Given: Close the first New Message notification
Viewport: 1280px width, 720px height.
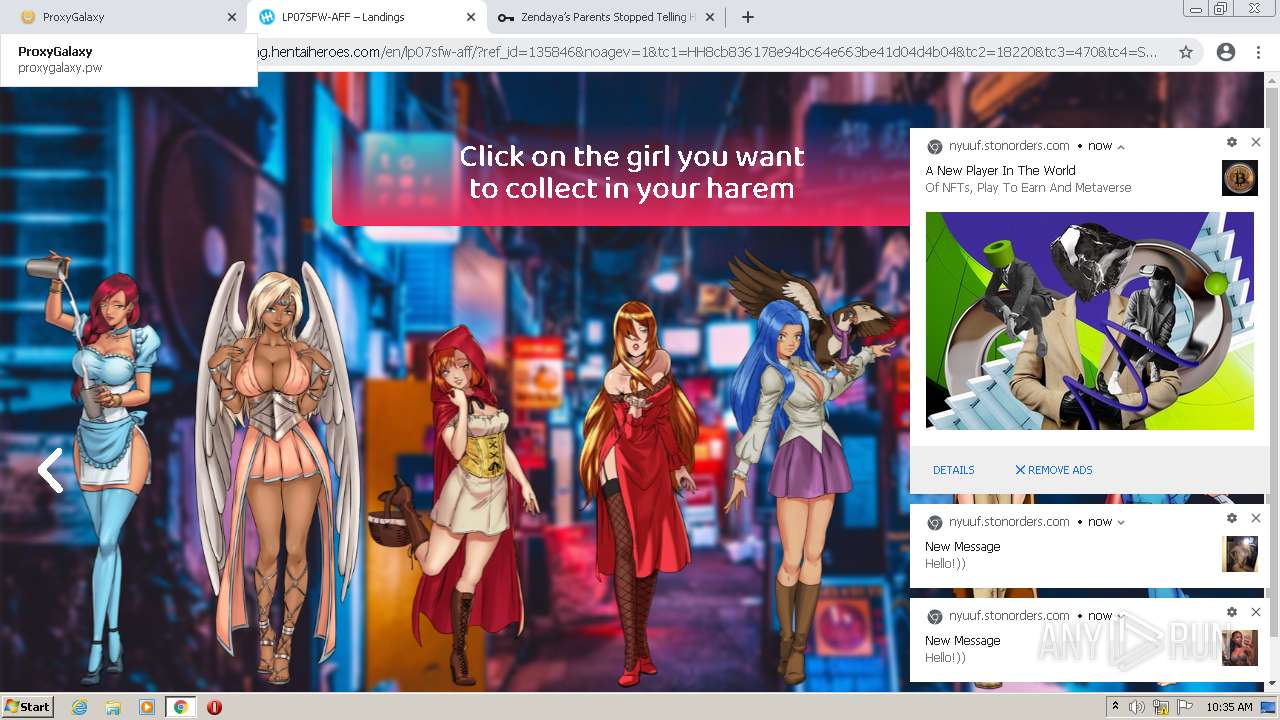Looking at the screenshot, I should click(1256, 518).
